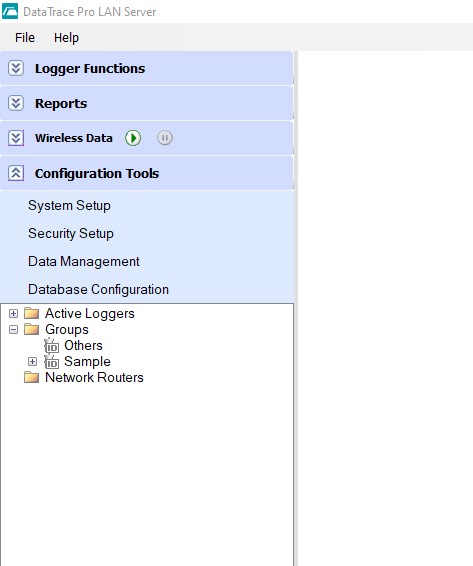The height and width of the screenshot is (566, 473).
Task: Open Database Configuration
Action: [x=98, y=289]
